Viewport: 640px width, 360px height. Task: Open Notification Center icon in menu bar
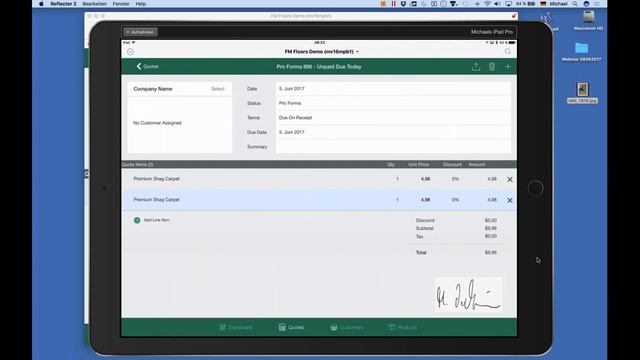pos(598,4)
